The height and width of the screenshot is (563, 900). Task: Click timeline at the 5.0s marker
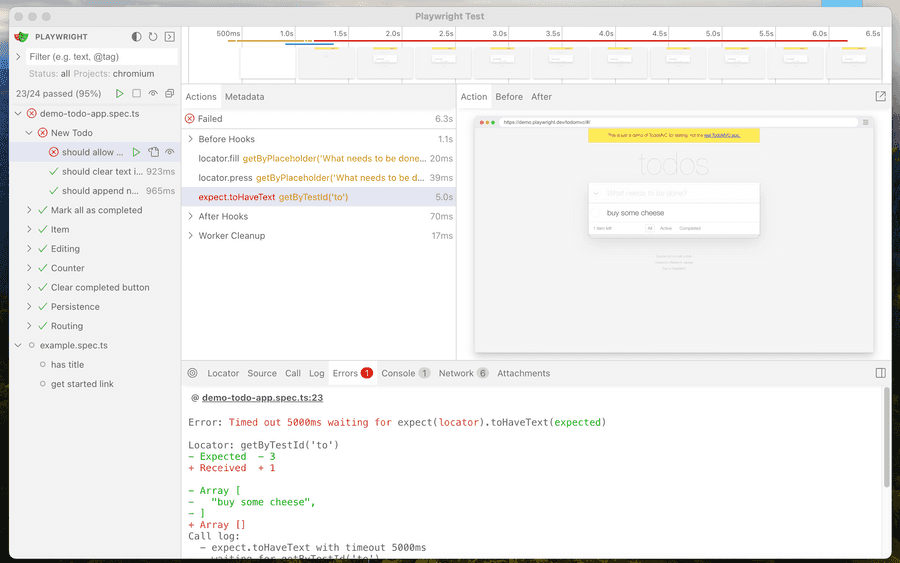coord(712,34)
